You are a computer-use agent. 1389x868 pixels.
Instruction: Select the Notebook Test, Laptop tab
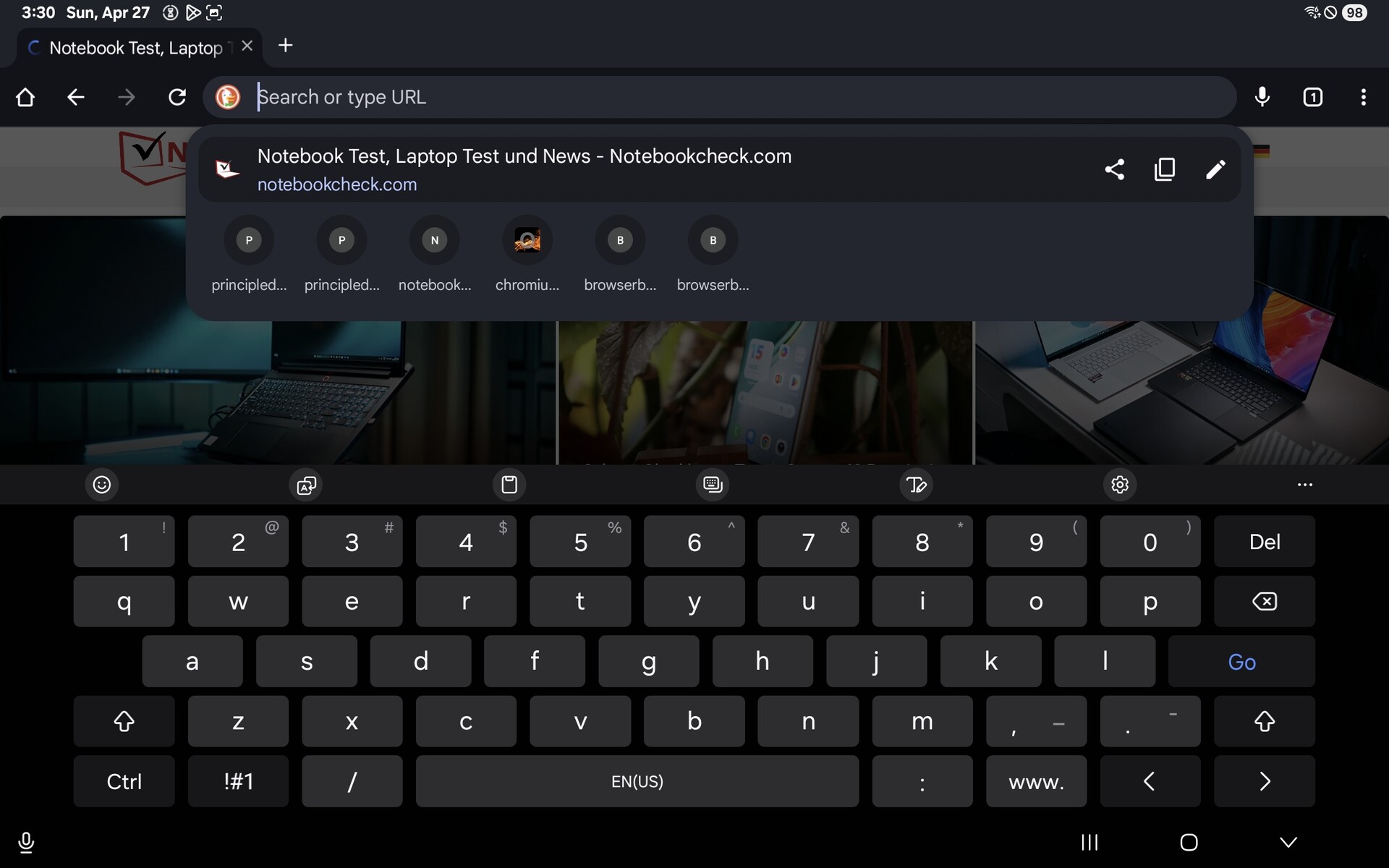tap(135, 48)
